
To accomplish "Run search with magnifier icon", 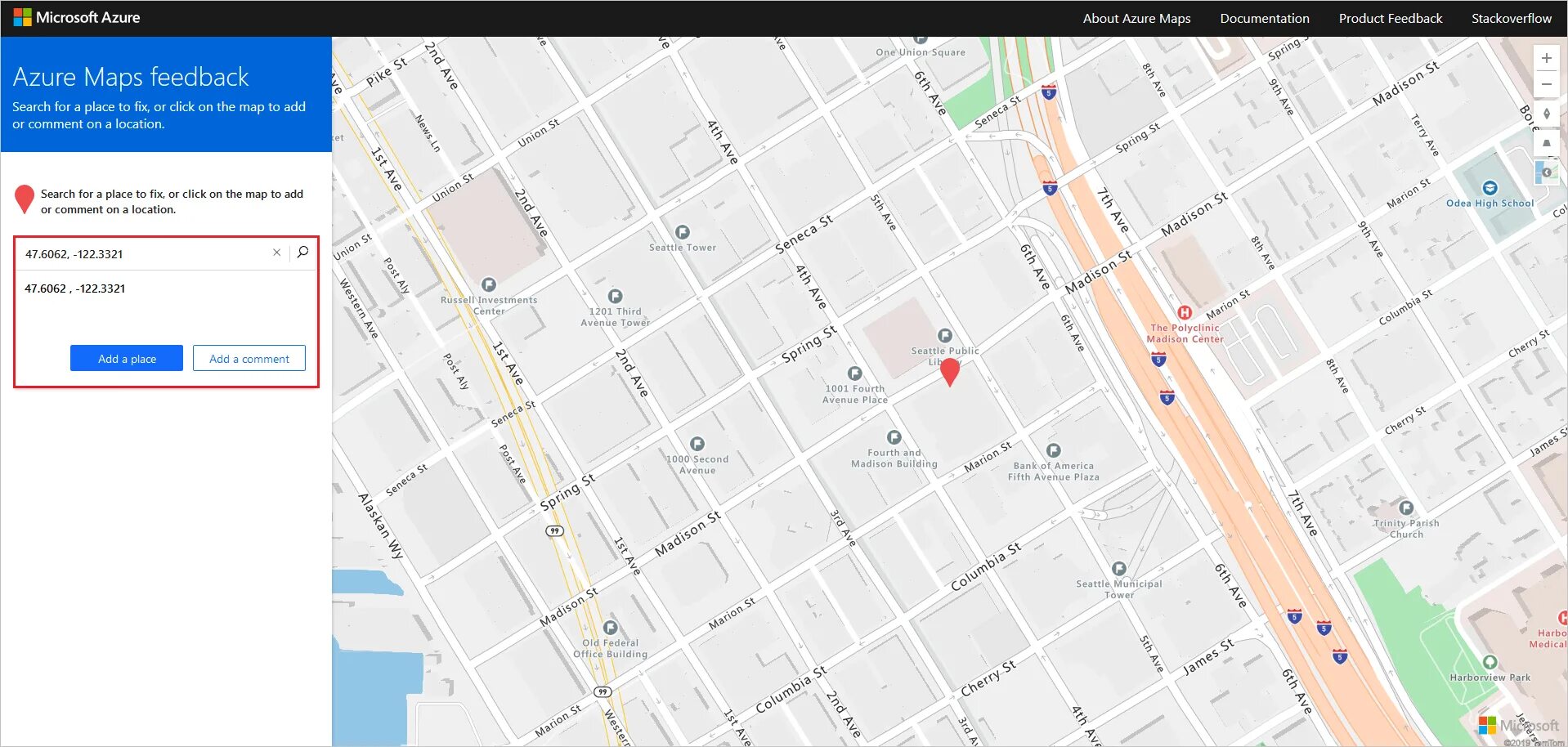I will coord(302,253).
